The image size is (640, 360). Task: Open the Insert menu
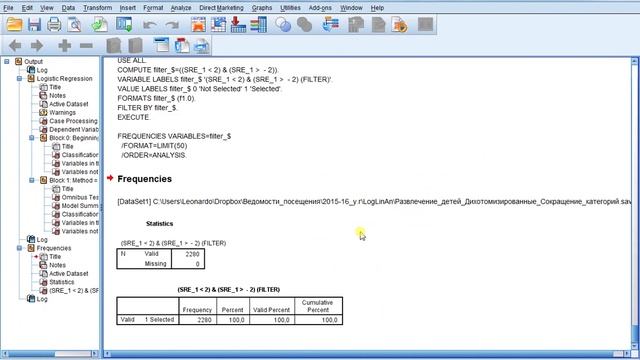128,8
